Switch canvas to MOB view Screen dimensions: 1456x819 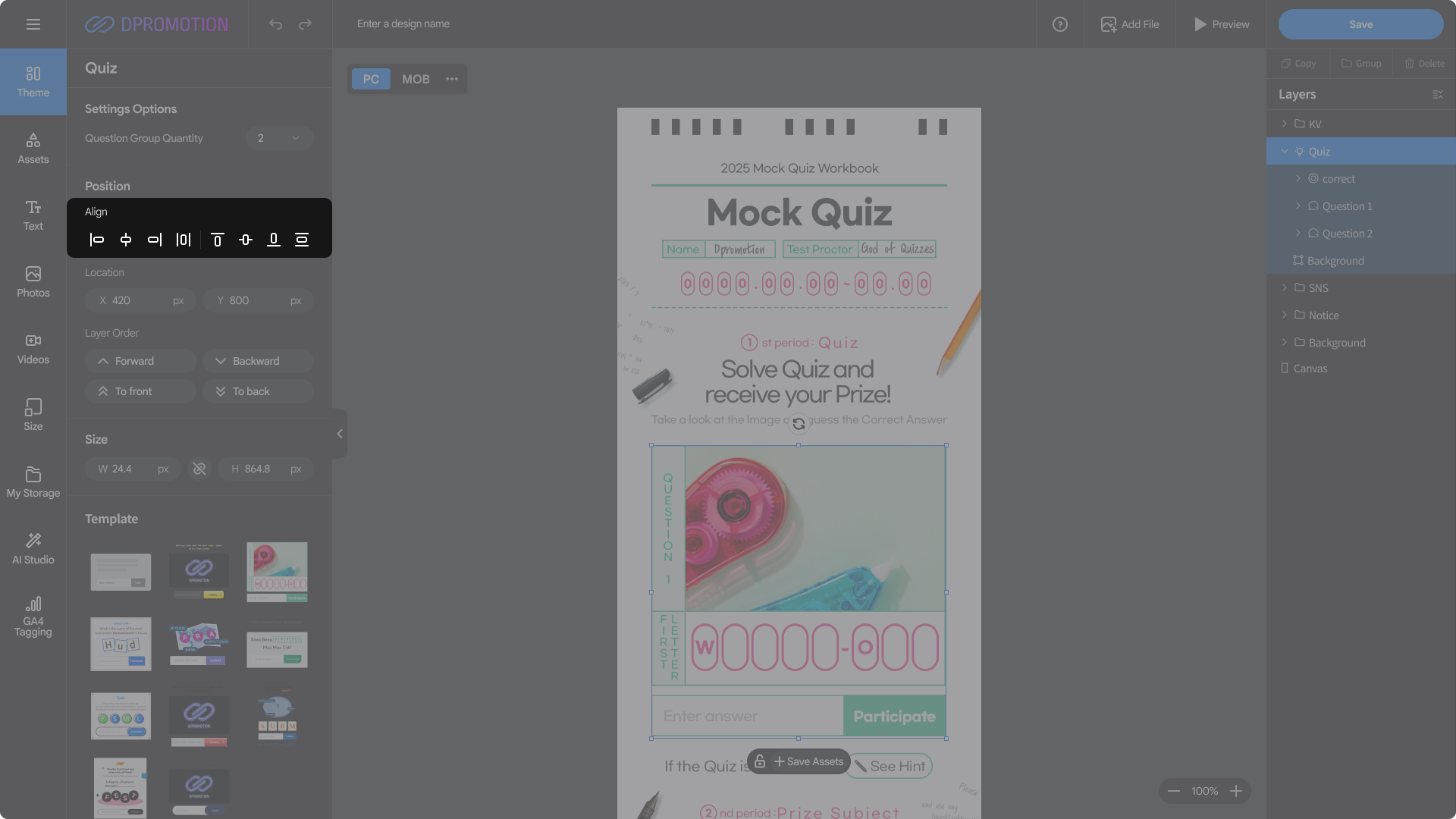click(416, 79)
